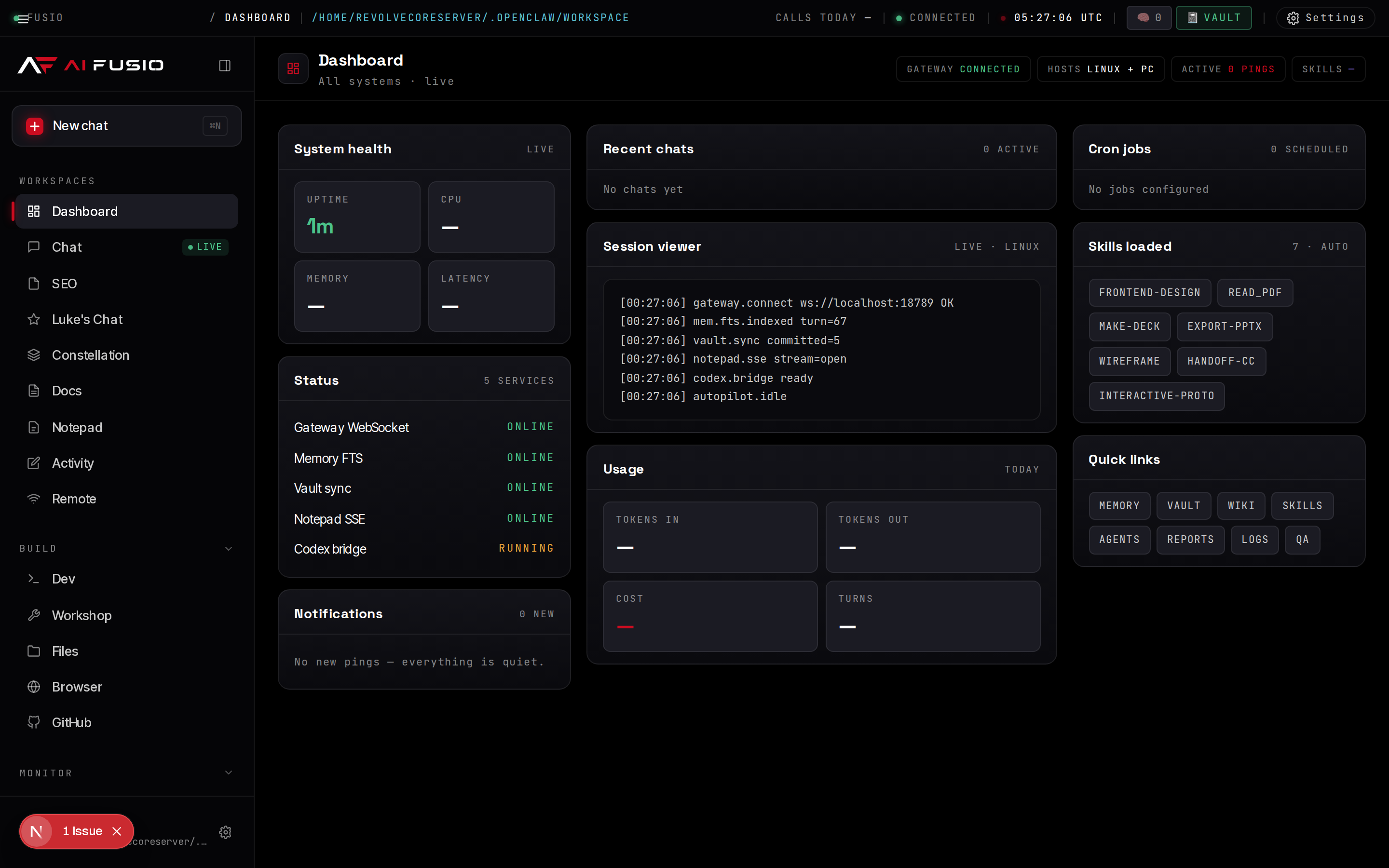Select the LATENCY metric tile
The width and height of the screenshot is (1389, 868).
click(x=491, y=296)
